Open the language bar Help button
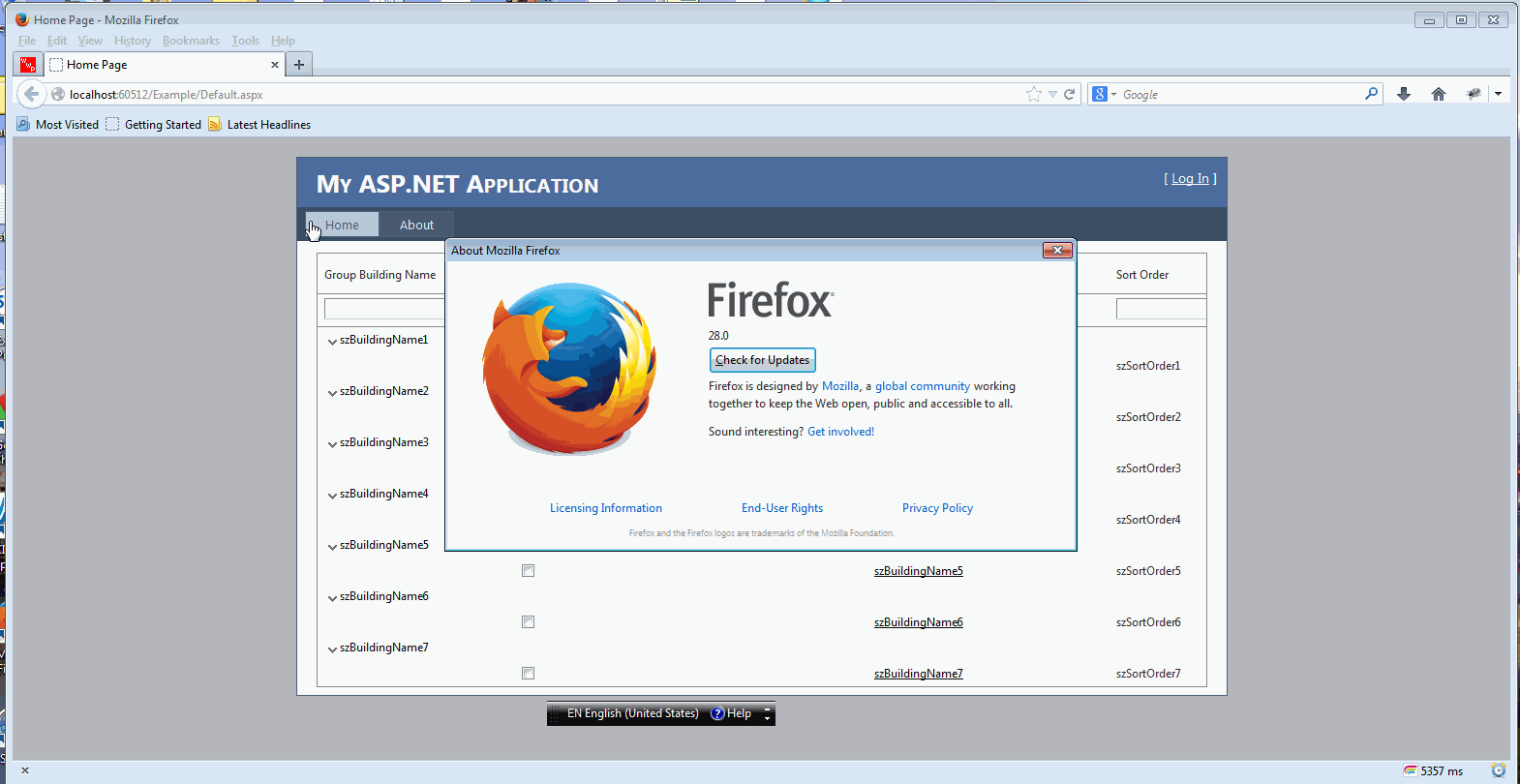 click(x=731, y=713)
